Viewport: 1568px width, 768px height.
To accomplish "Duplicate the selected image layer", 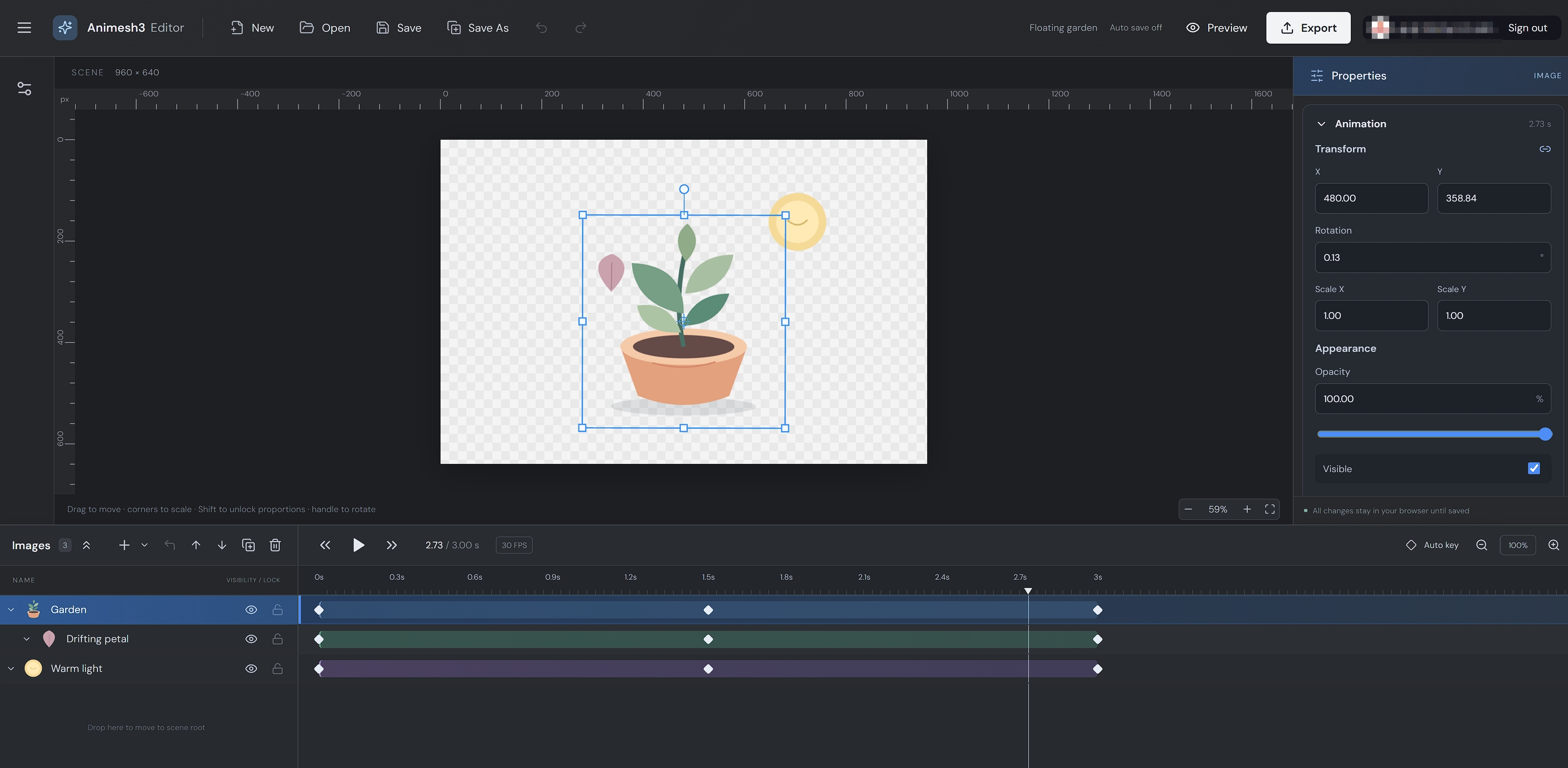I will [x=248, y=545].
